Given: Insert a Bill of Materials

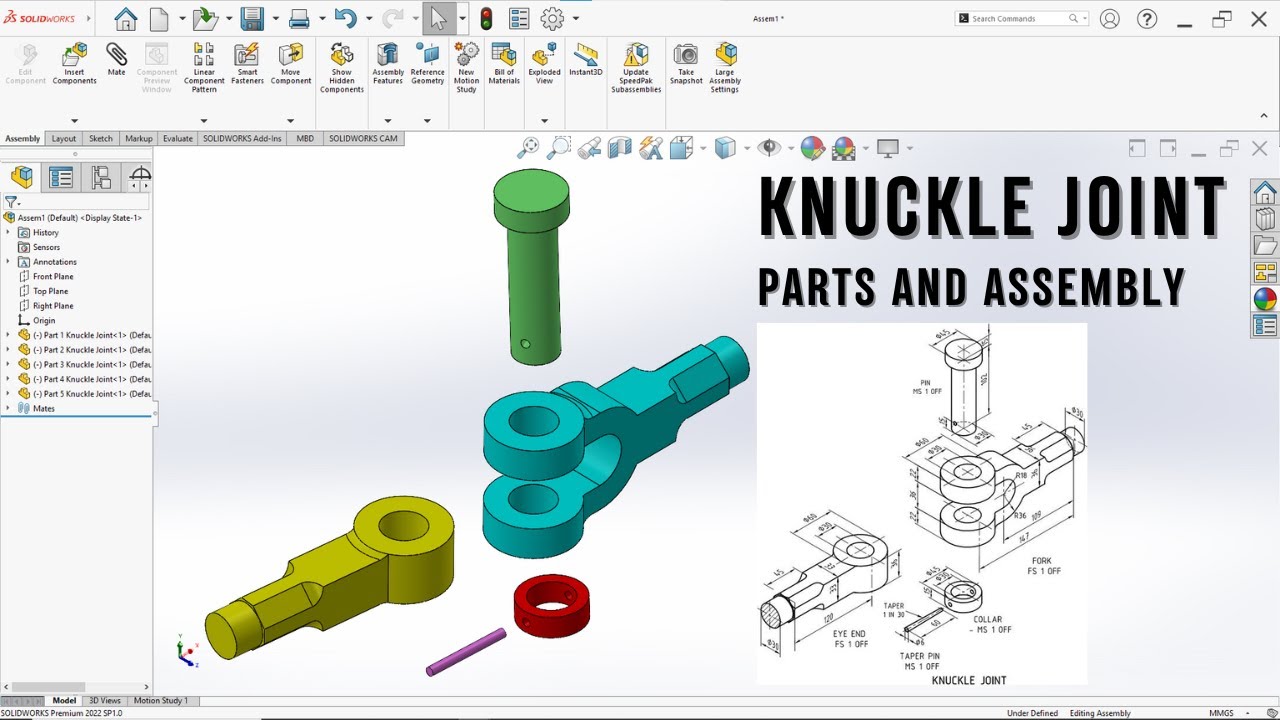Looking at the screenshot, I should [504, 64].
